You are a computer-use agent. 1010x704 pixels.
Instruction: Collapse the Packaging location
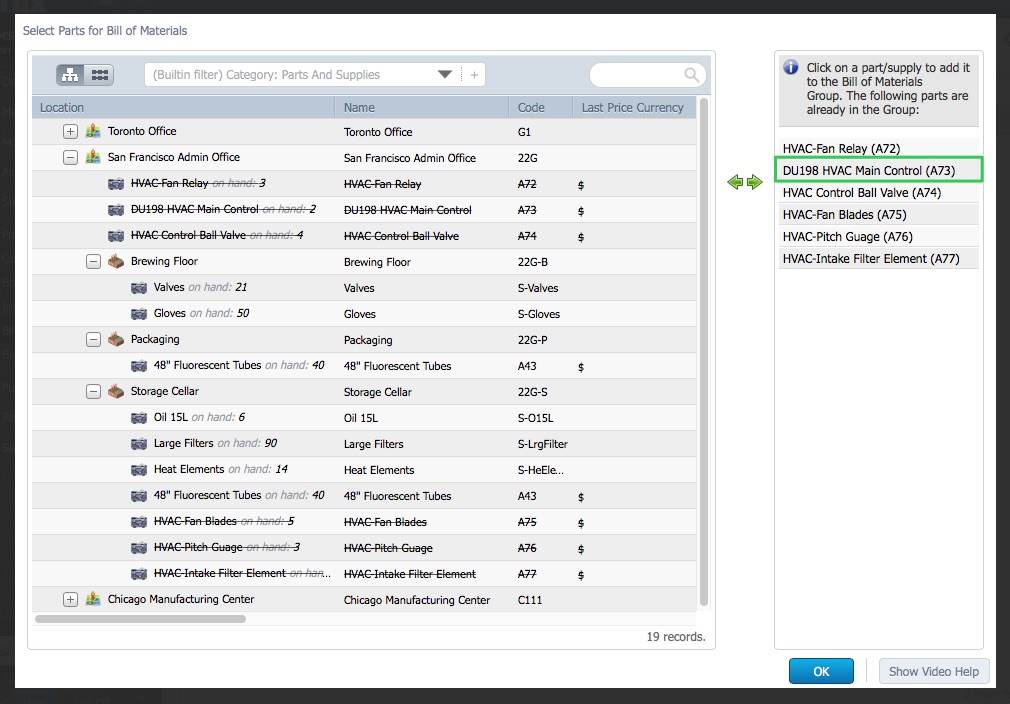[x=93, y=339]
